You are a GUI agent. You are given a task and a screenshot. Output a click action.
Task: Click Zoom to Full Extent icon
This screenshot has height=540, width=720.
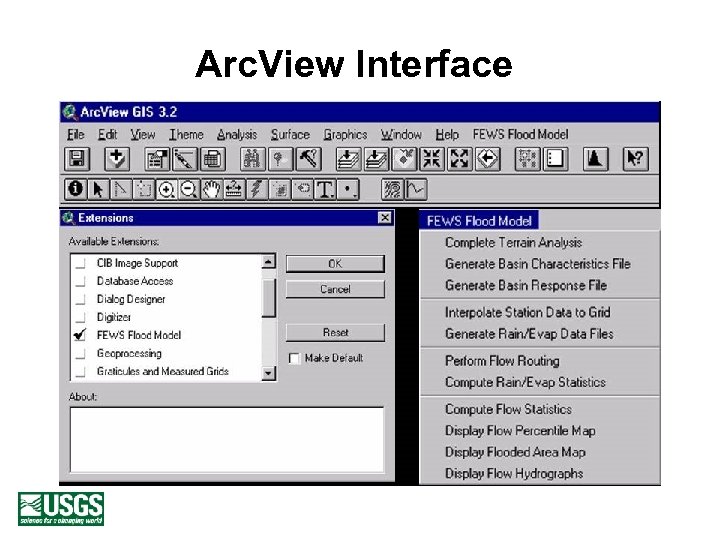pyautogui.click(x=348, y=159)
